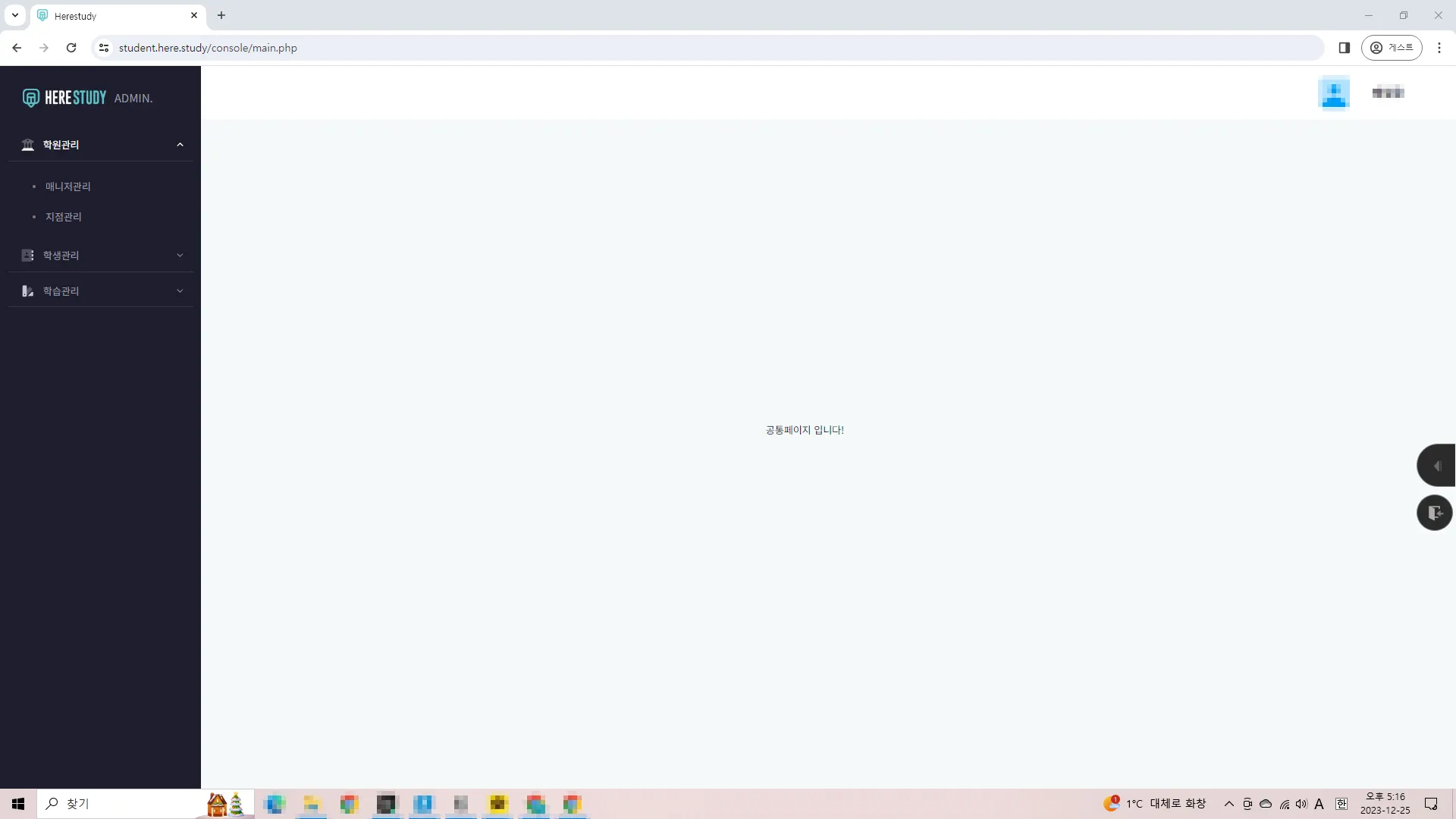This screenshot has height=819, width=1456.
Task: Click the round left-arrow side panel button
Action: pos(1436,466)
